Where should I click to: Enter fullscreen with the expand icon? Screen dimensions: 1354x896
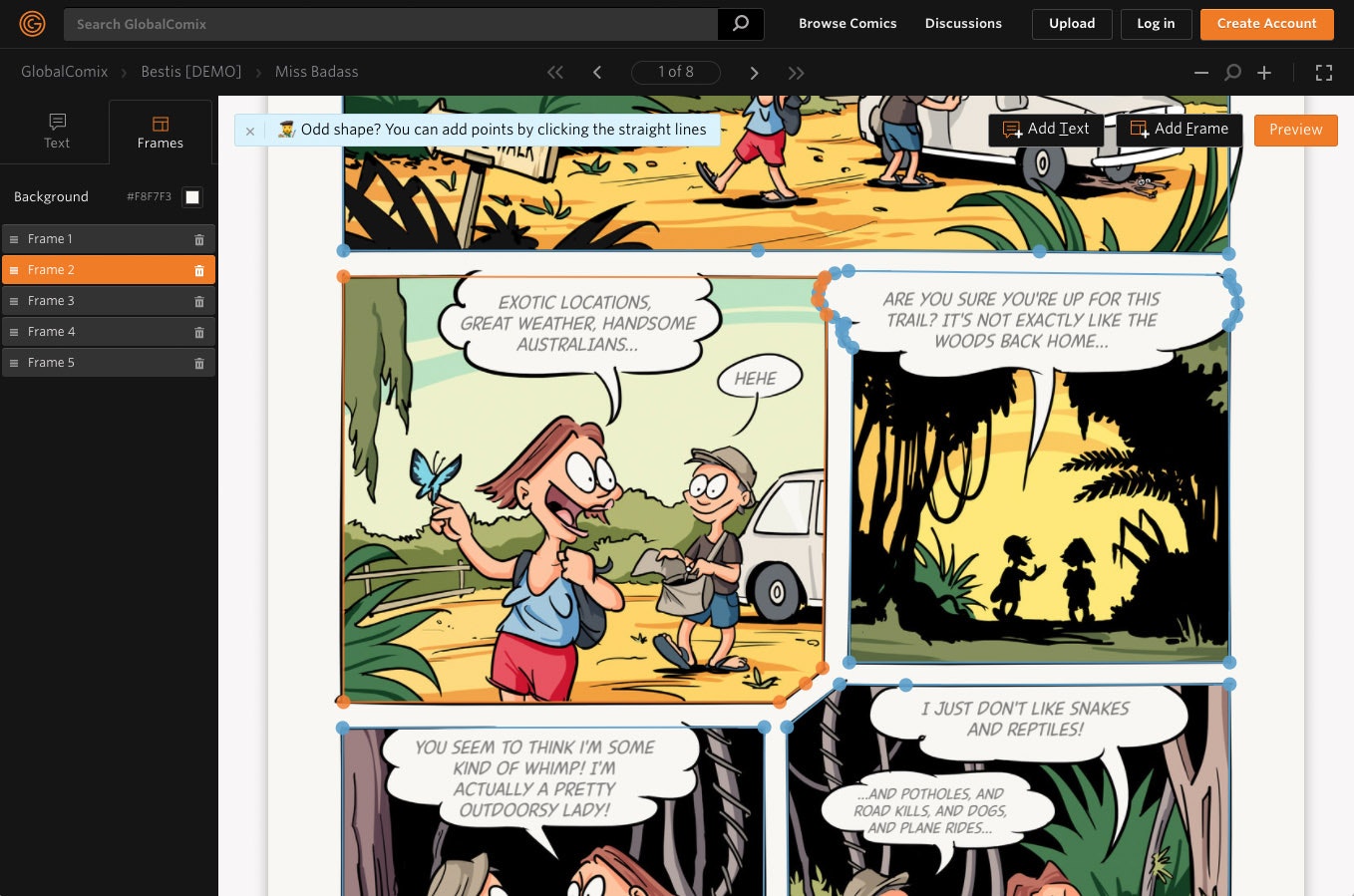point(1323,72)
